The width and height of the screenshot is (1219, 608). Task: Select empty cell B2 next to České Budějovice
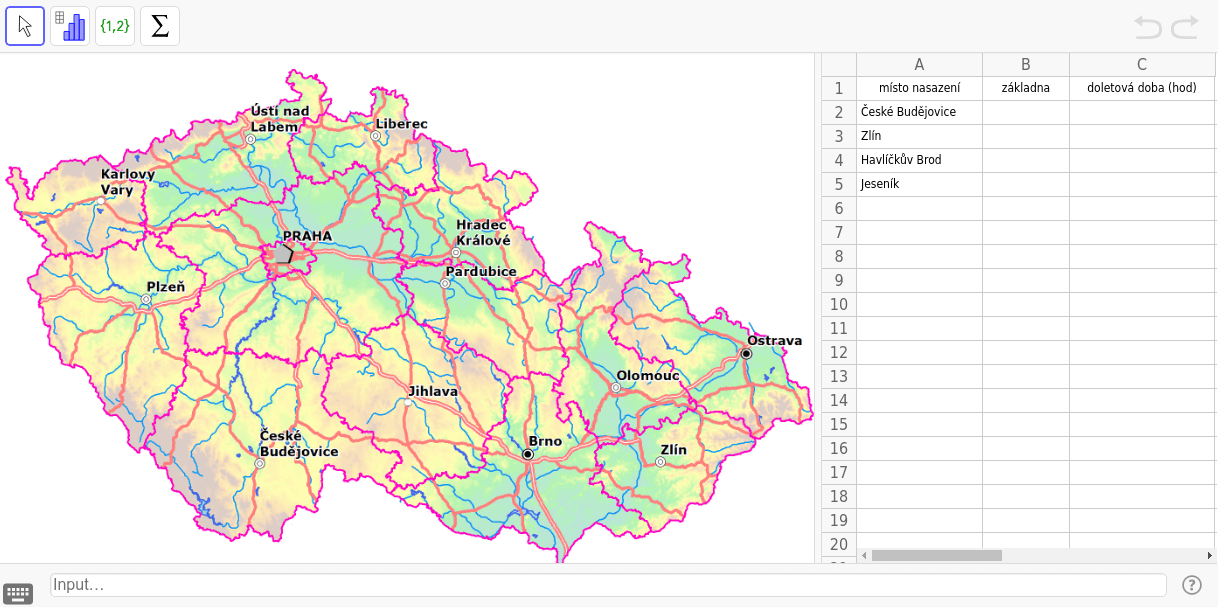coord(1025,112)
